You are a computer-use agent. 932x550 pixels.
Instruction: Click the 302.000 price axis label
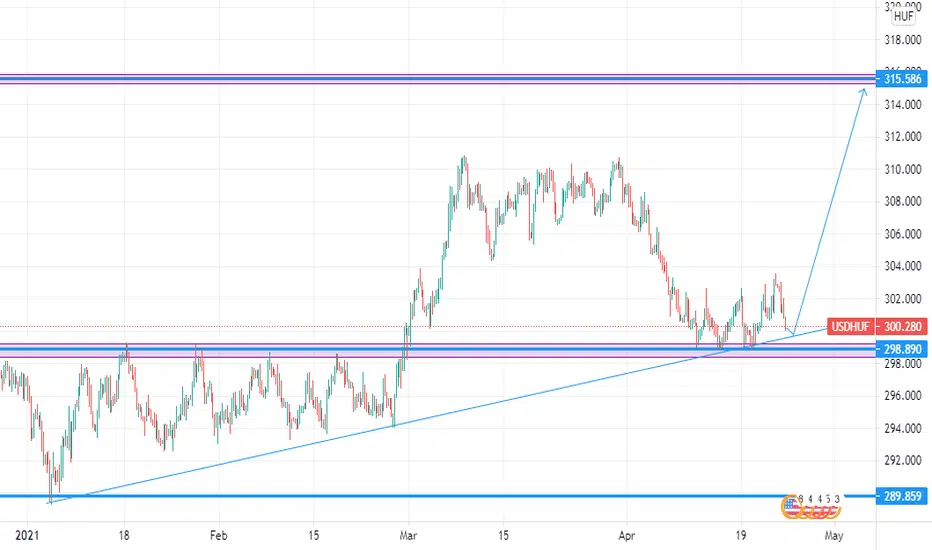[902, 298]
